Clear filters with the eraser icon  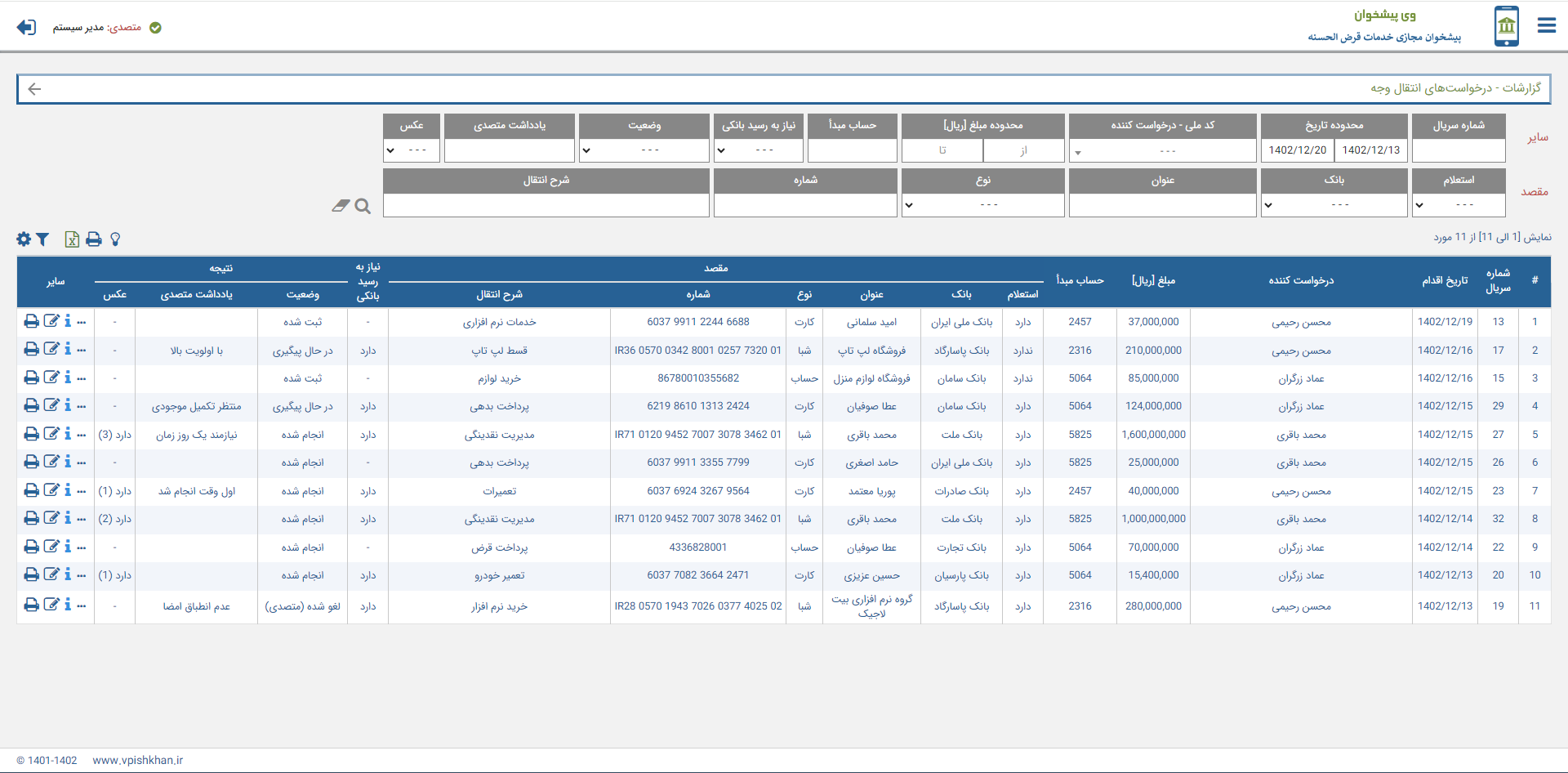point(341,206)
